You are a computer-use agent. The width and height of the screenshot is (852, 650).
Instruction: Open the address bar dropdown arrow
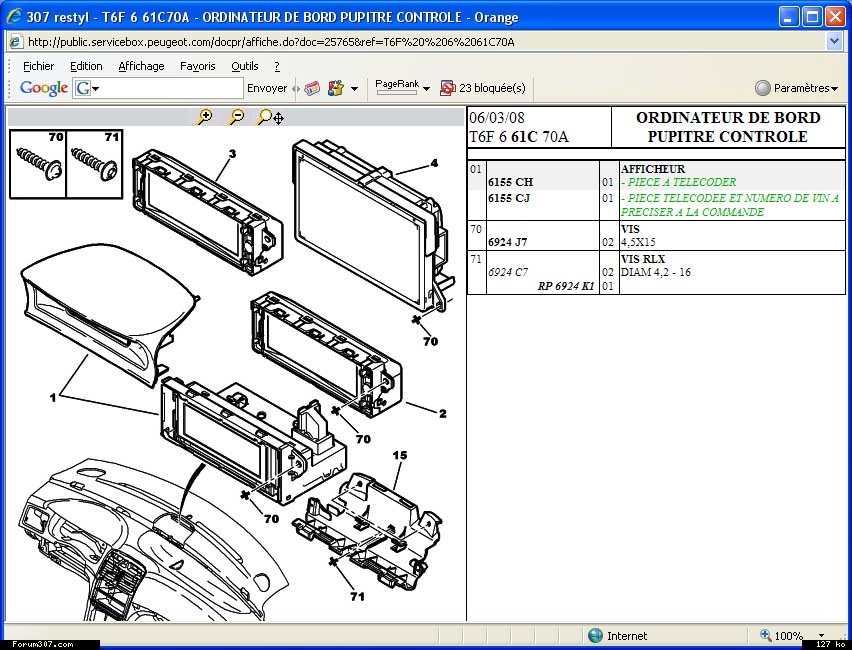pyautogui.click(x=835, y=41)
